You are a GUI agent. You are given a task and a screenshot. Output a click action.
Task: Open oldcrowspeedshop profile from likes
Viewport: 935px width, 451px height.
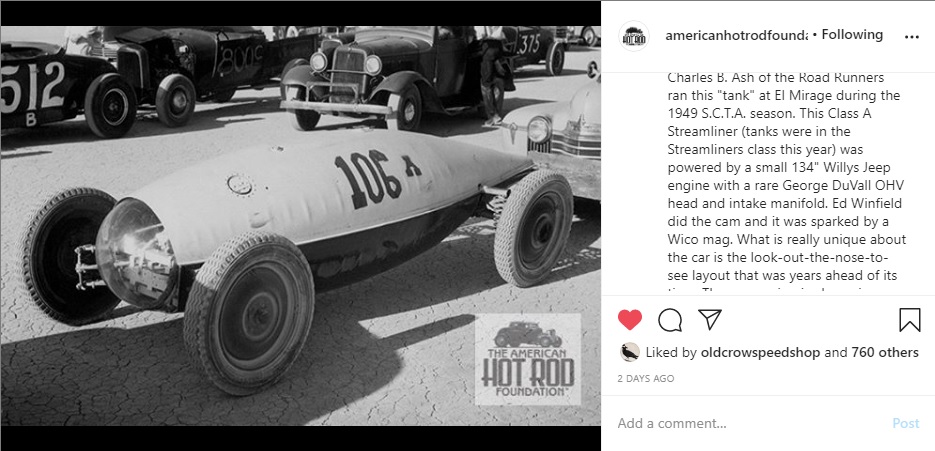point(760,353)
